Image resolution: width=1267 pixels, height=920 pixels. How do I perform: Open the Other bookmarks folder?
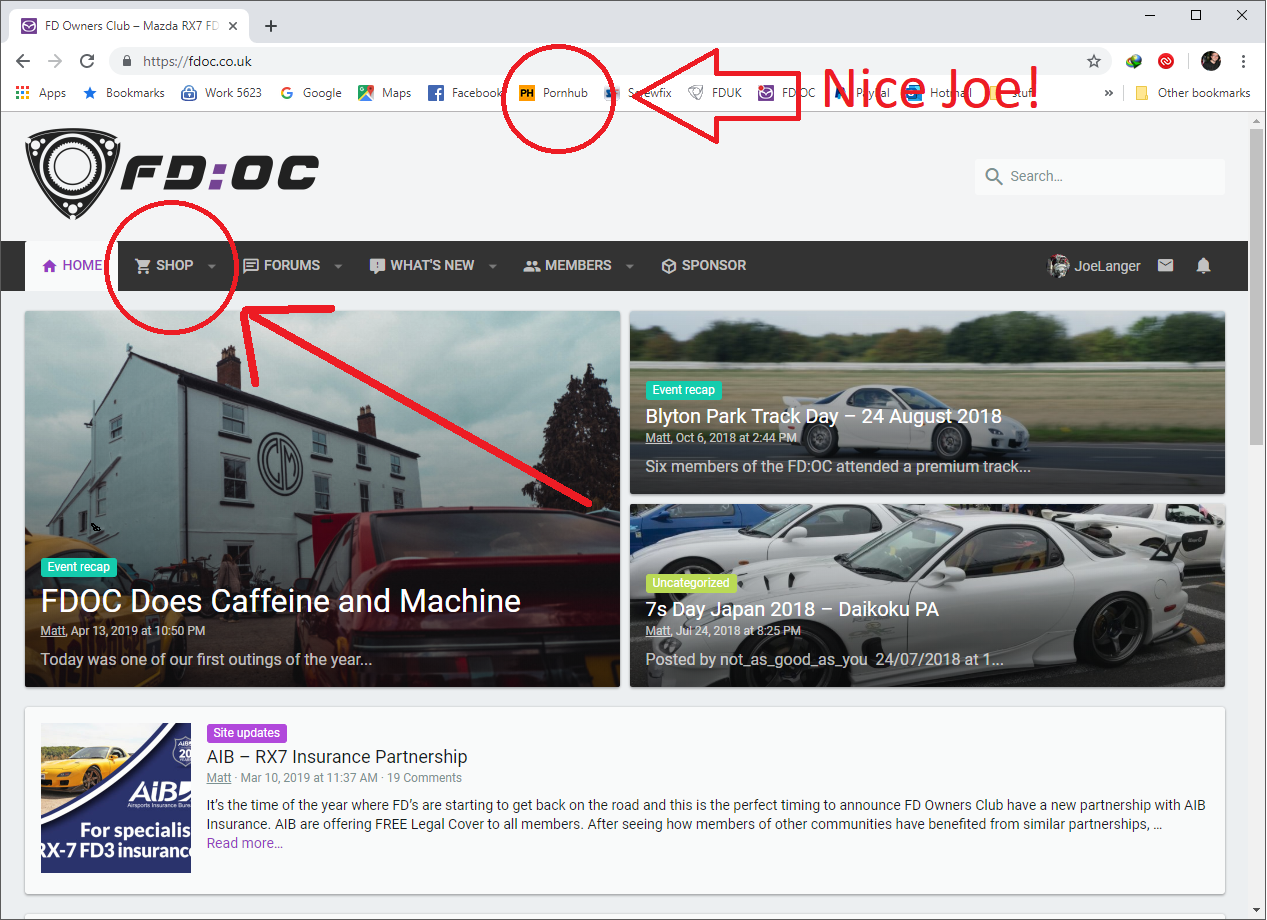pyautogui.click(x=1193, y=93)
